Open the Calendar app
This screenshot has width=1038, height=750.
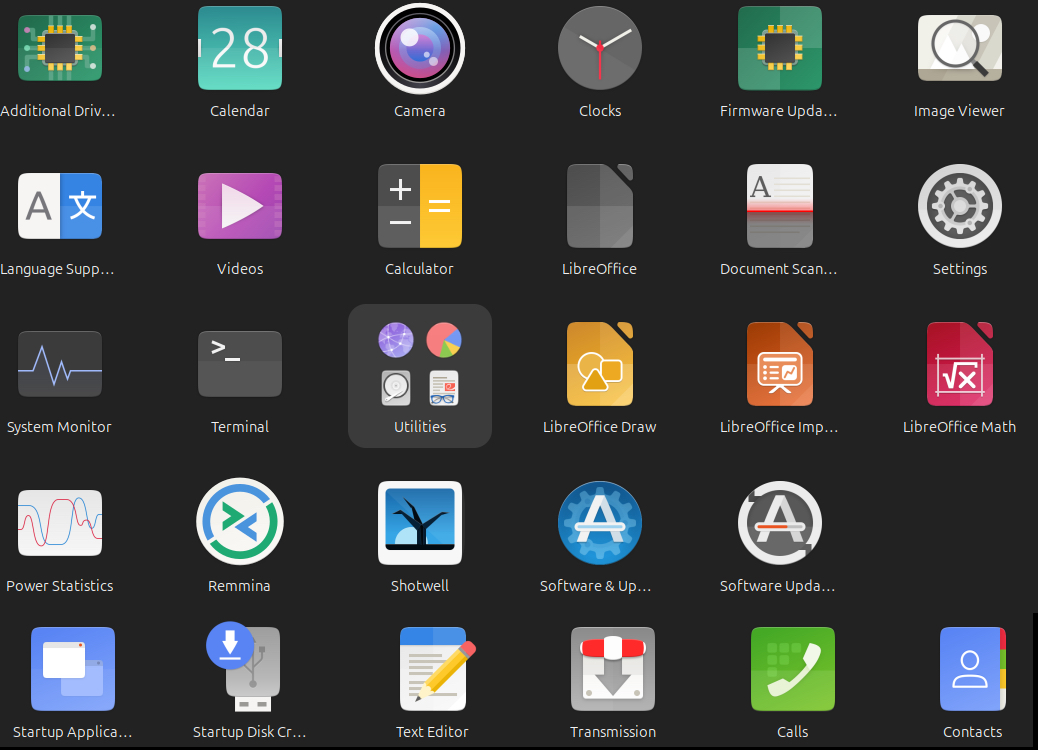(x=240, y=49)
